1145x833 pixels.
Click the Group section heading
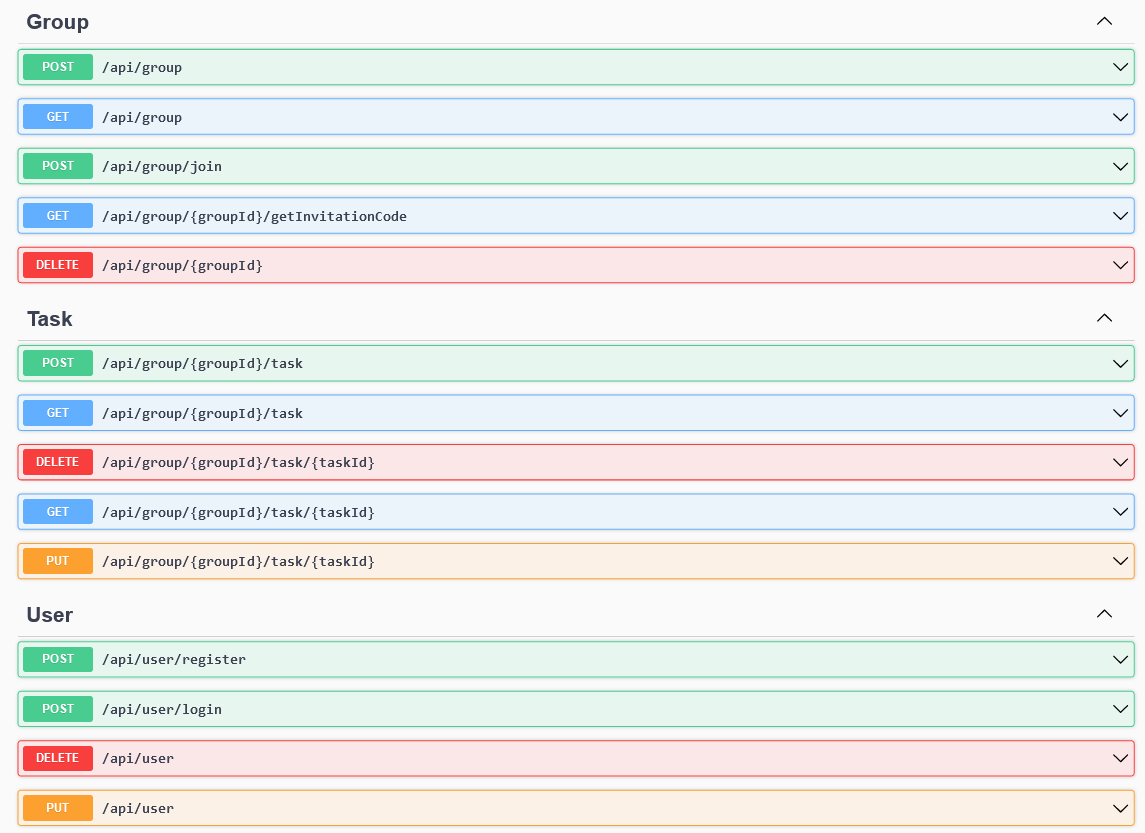pos(57,21)
